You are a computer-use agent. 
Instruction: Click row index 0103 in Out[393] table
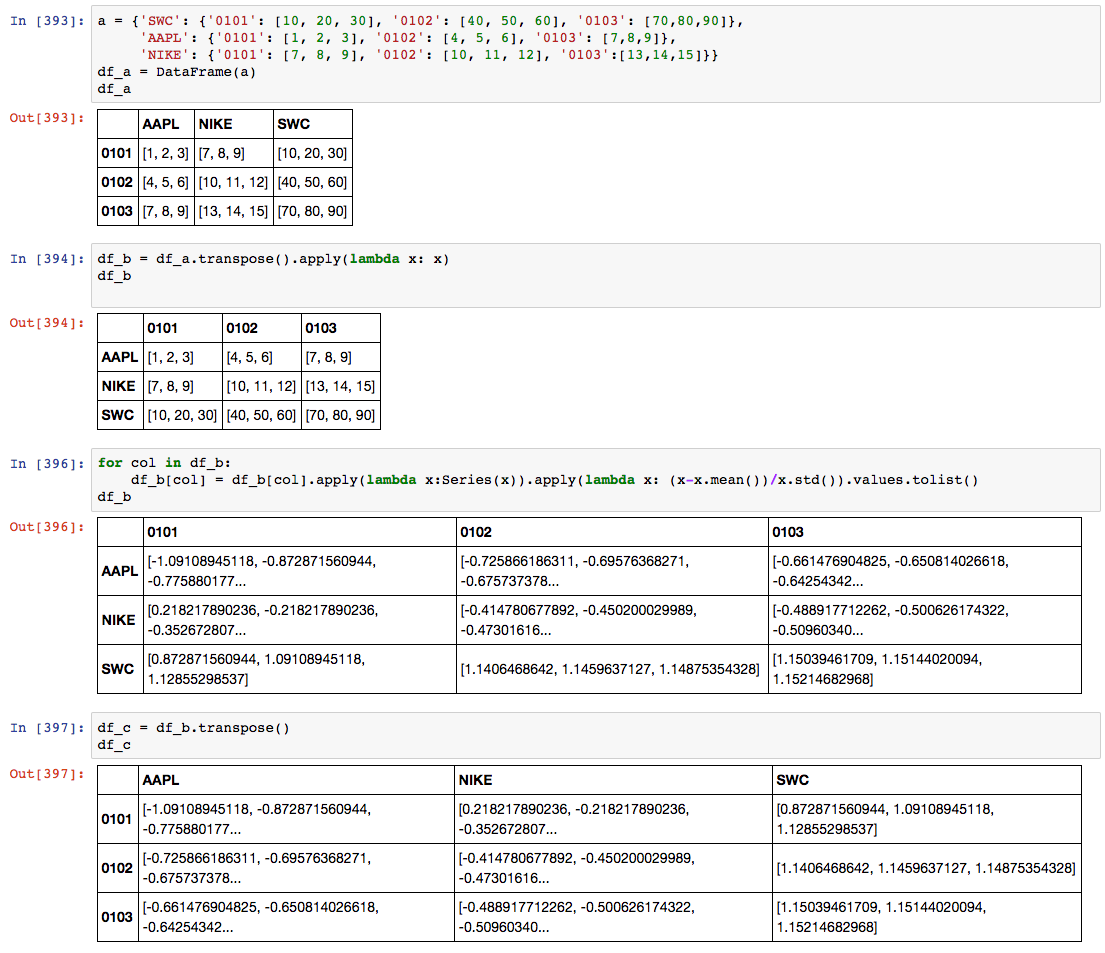[117, 211]
